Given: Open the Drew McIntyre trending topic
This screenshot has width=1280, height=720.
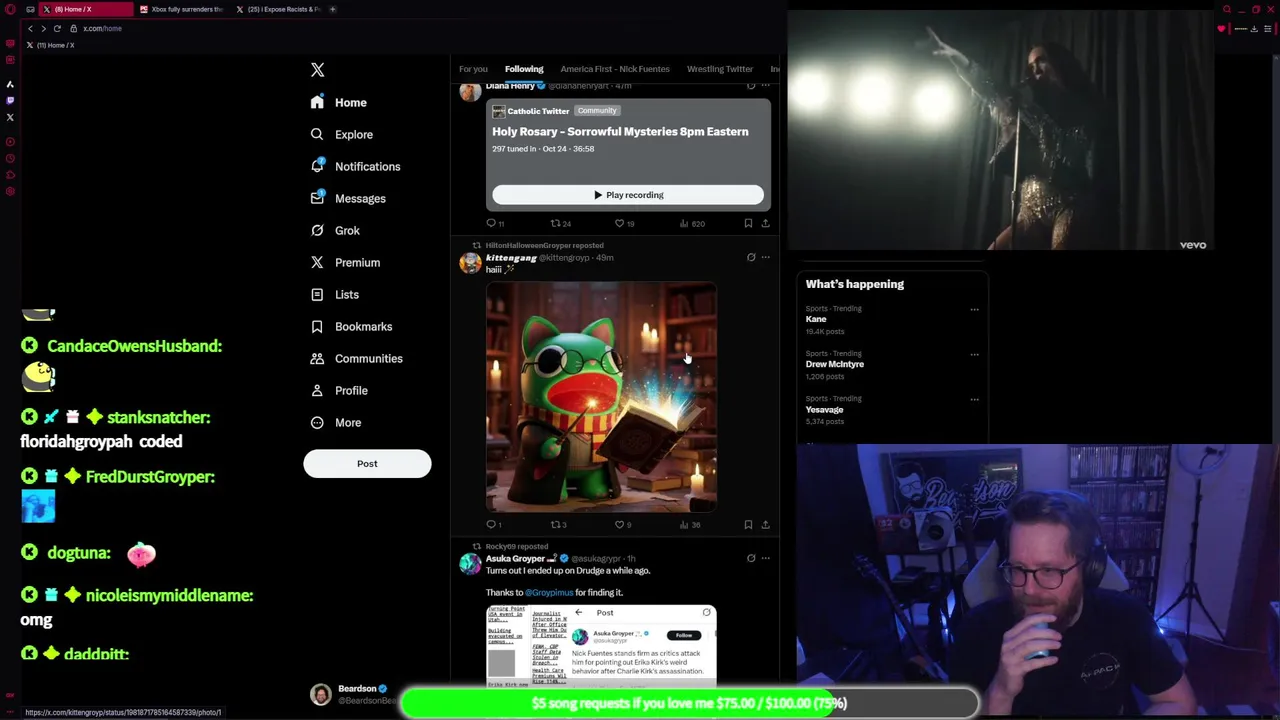Looking at the screenshot, I should click(x=835, y=364).
